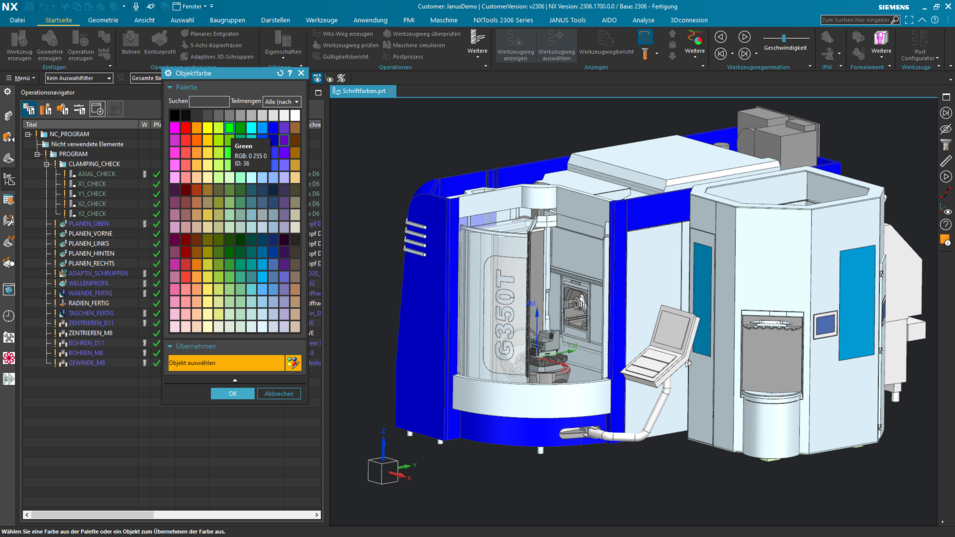Click 5-Achs-Kopierfräsen

point(211,45)
